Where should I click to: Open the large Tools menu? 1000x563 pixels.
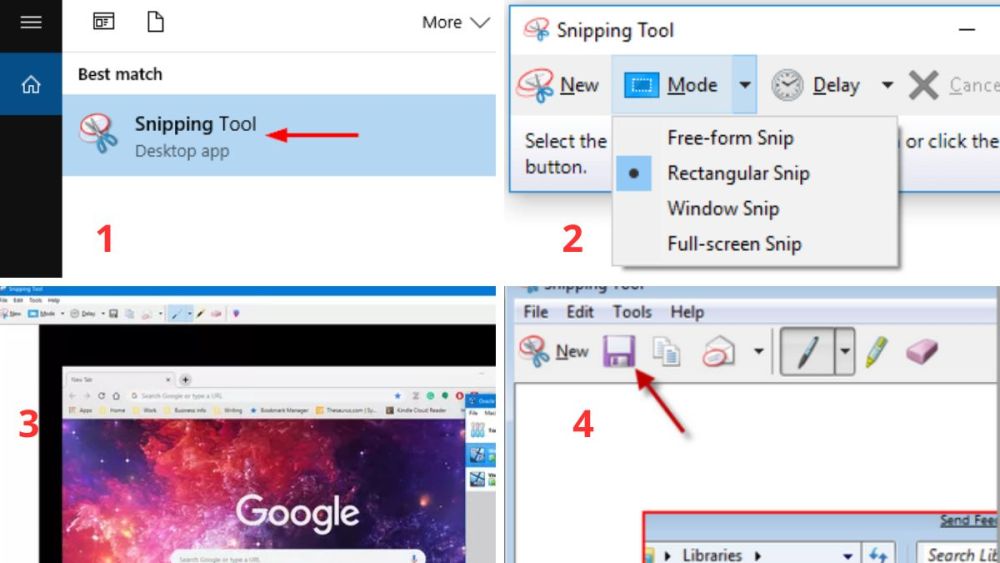point(632,312)
